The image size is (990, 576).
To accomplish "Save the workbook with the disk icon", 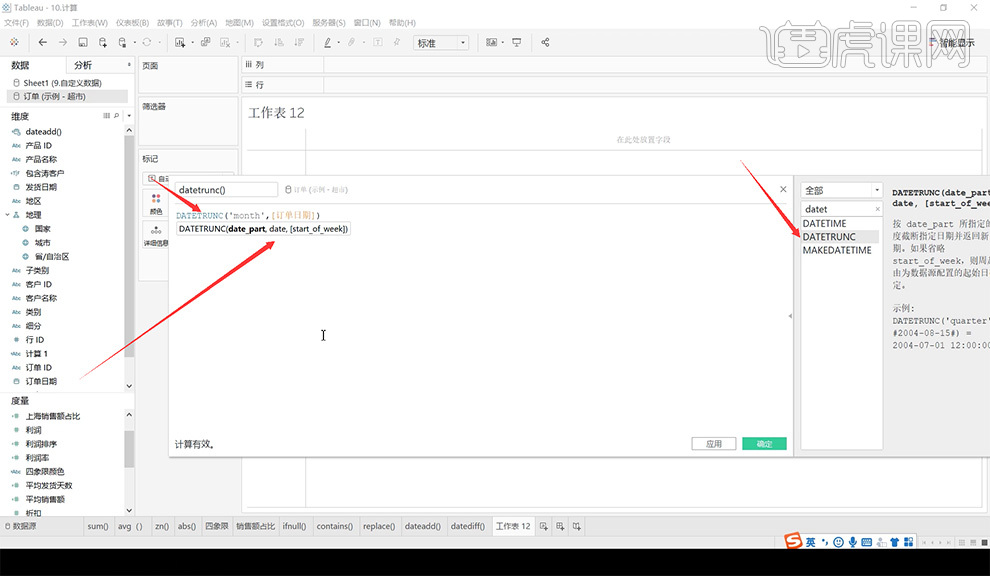I will coord(83,42).
